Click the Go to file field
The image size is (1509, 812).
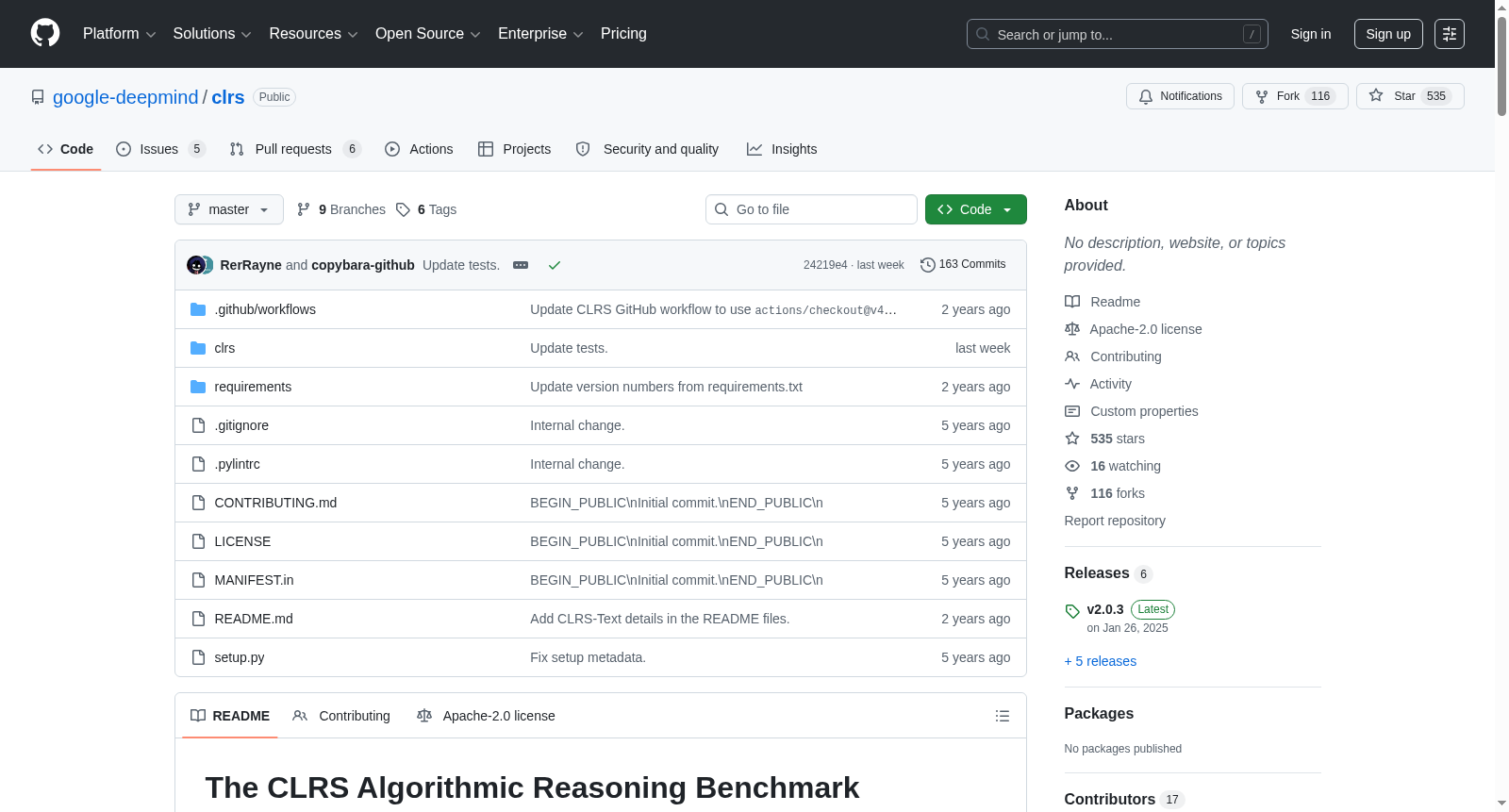point(811,209)
